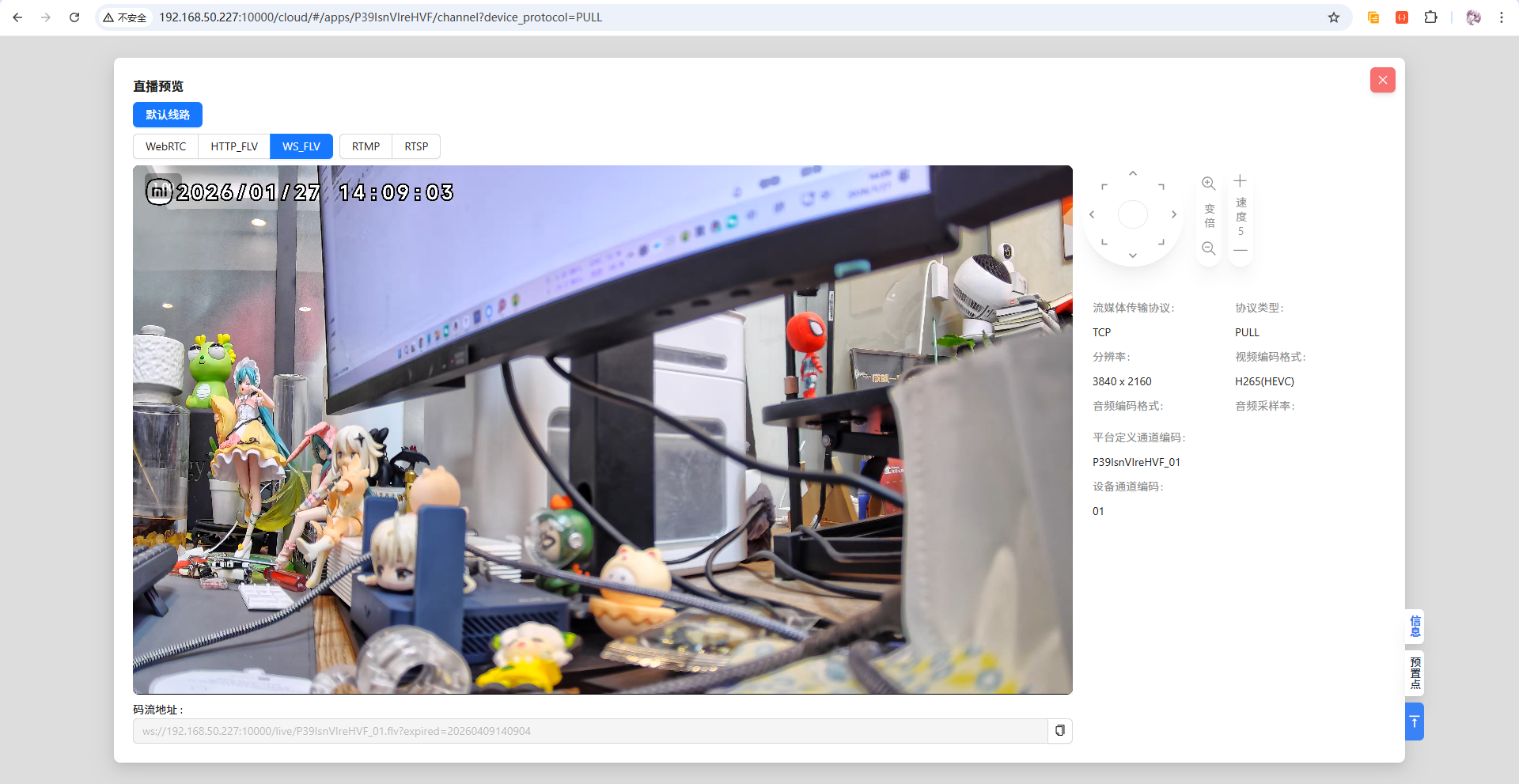Open the 信息 side panel

coord(1415,627)
